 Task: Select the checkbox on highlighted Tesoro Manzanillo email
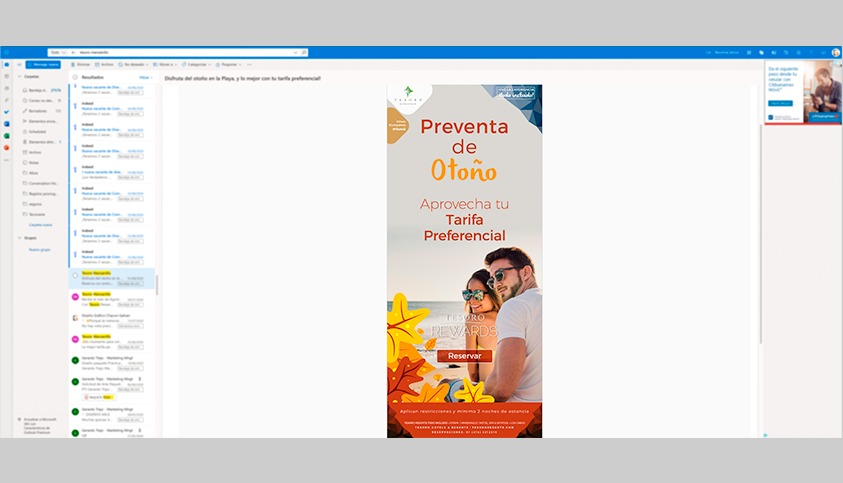(x=75, y=276)
